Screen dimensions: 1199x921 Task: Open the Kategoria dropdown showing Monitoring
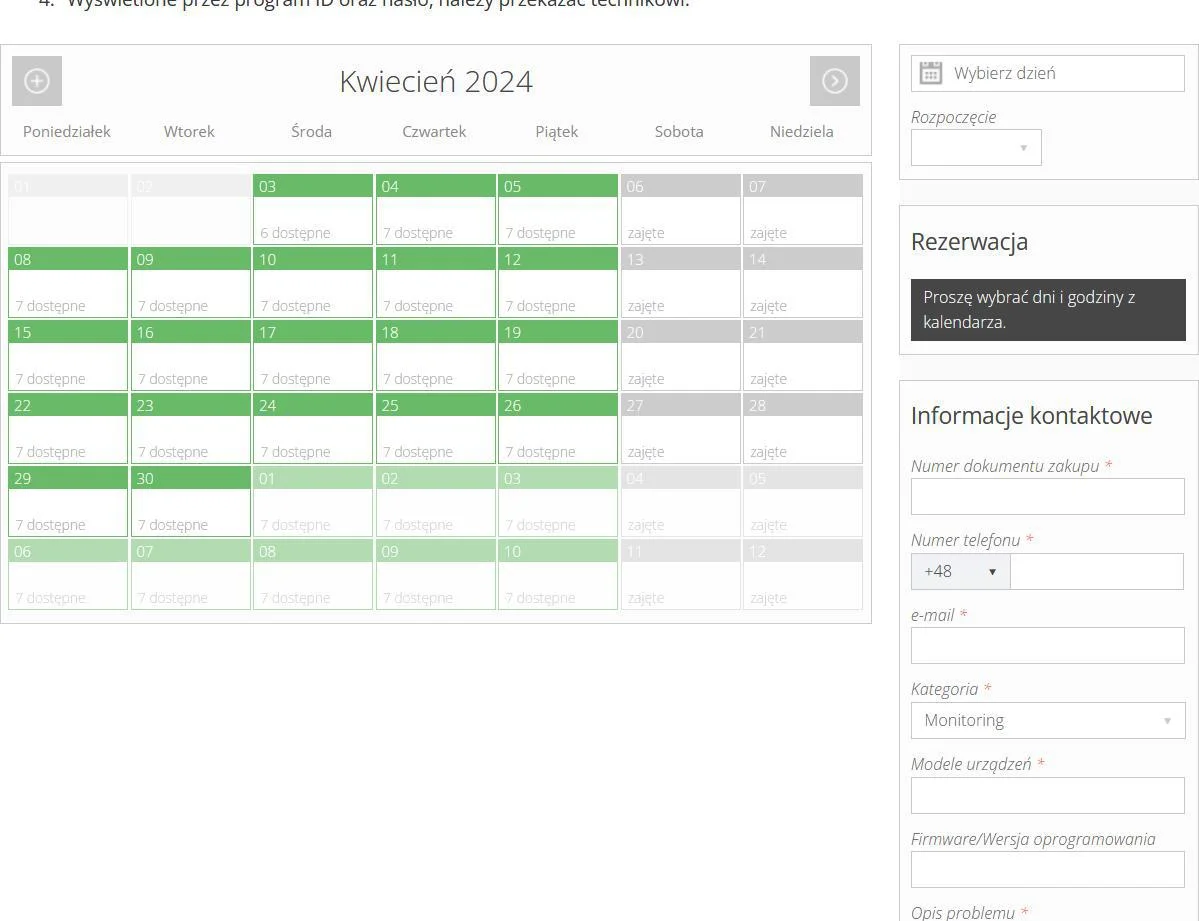1047,721
